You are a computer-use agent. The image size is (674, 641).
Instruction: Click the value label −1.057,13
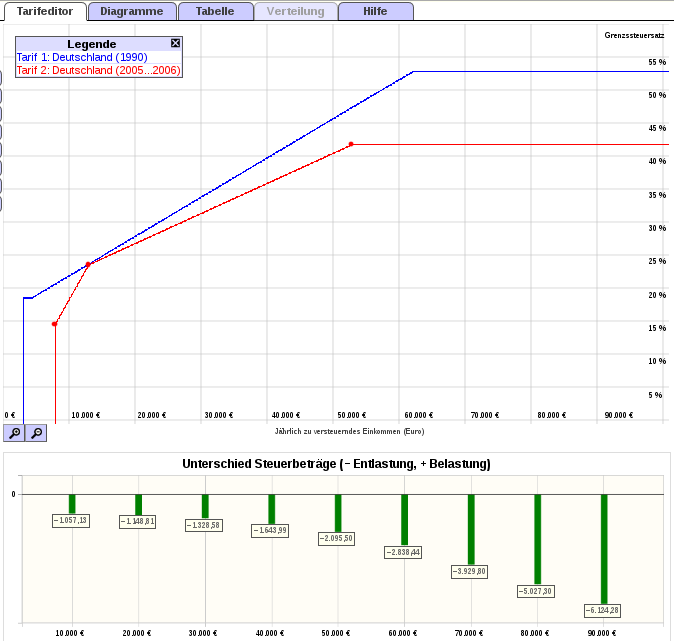pos(71,521)
